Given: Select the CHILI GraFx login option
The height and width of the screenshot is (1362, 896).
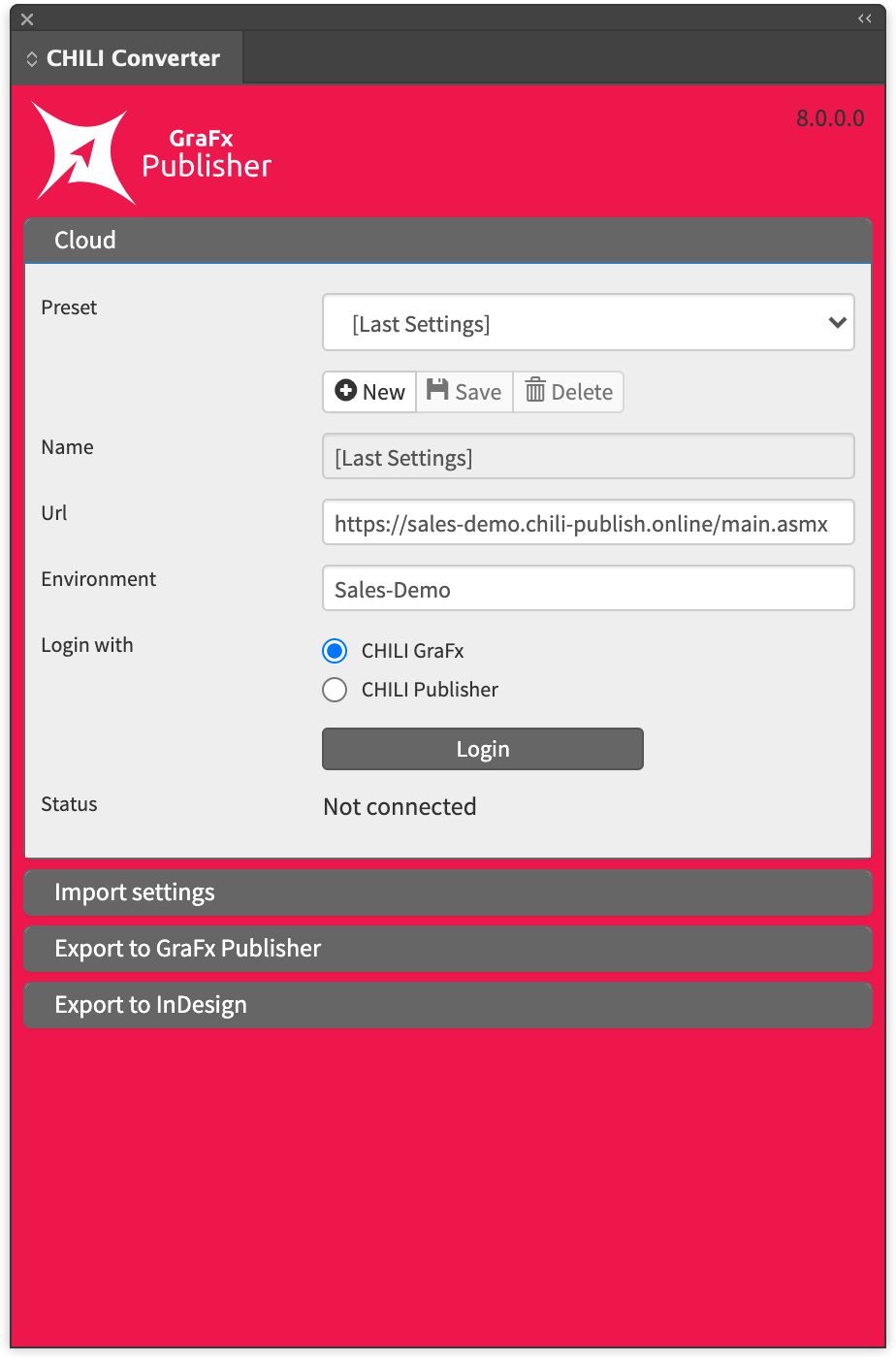Looking at the screenshot, I should [x=335, y=651].
